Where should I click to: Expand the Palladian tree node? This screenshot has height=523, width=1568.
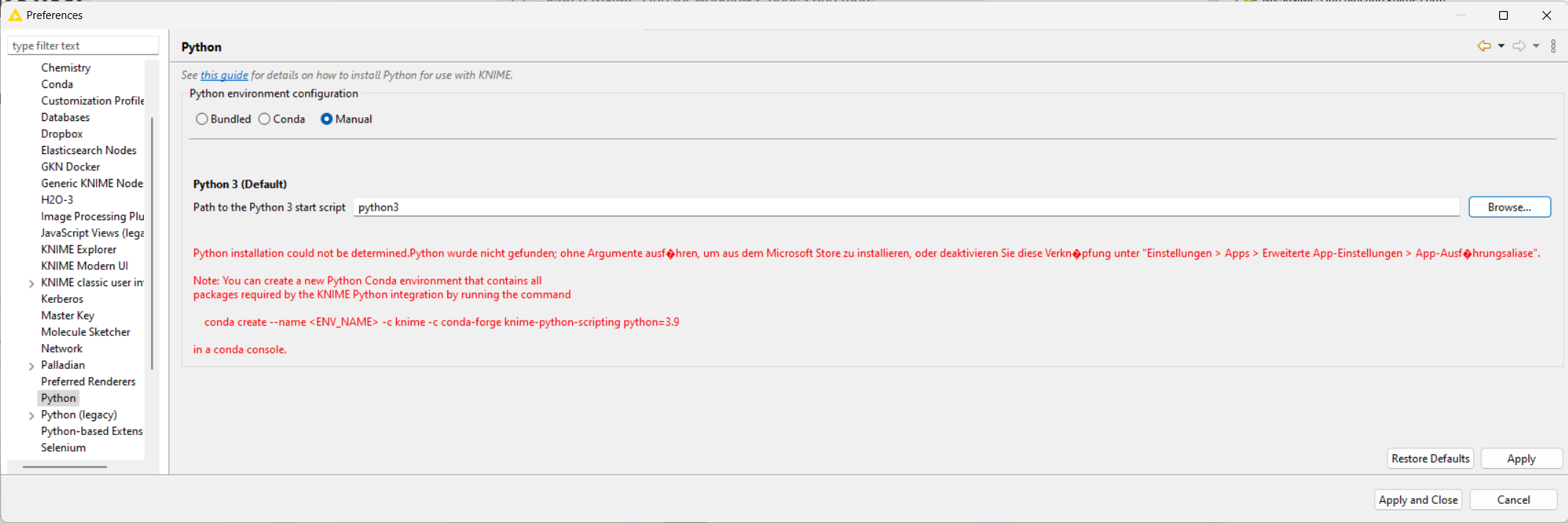coord(32,366)
